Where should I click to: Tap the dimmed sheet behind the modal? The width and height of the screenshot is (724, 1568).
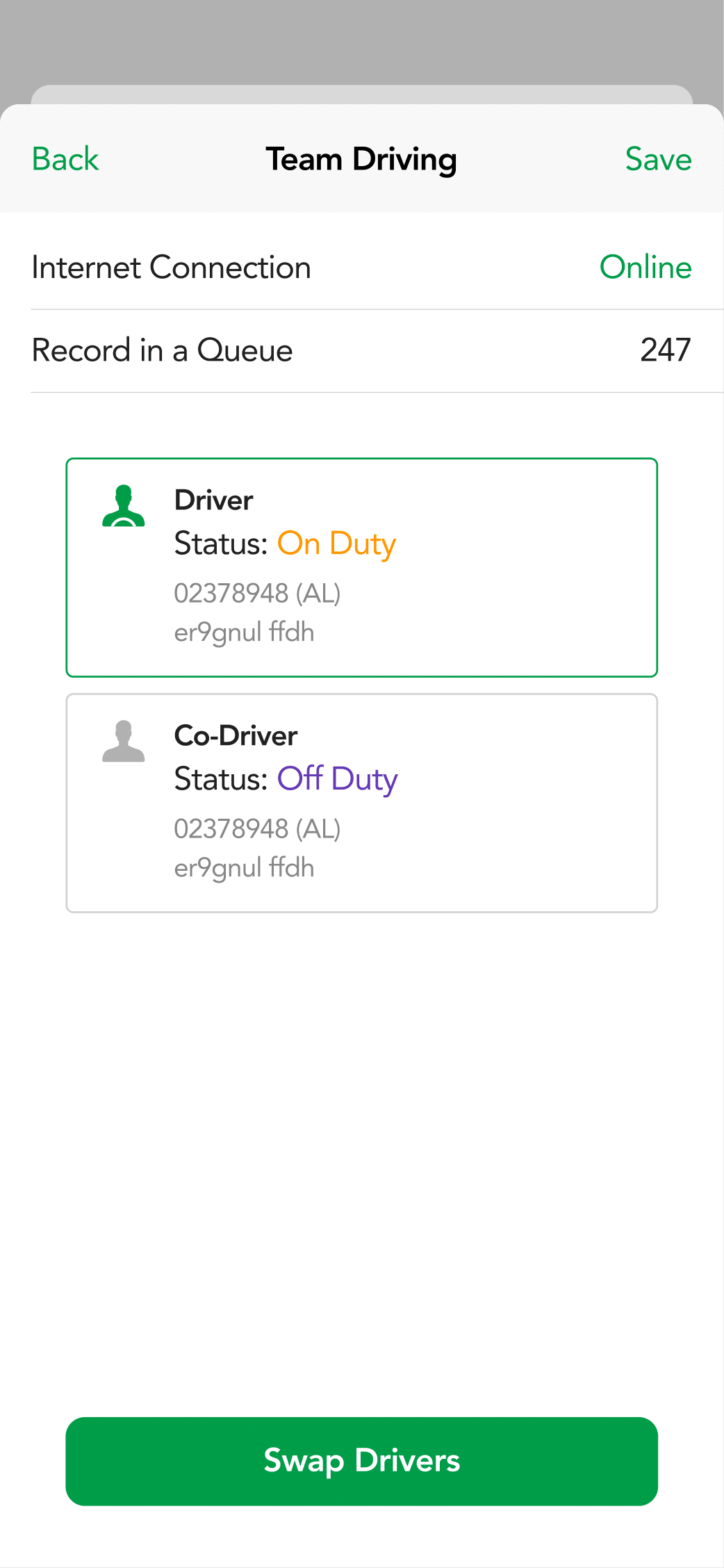[x=361, y=95]
